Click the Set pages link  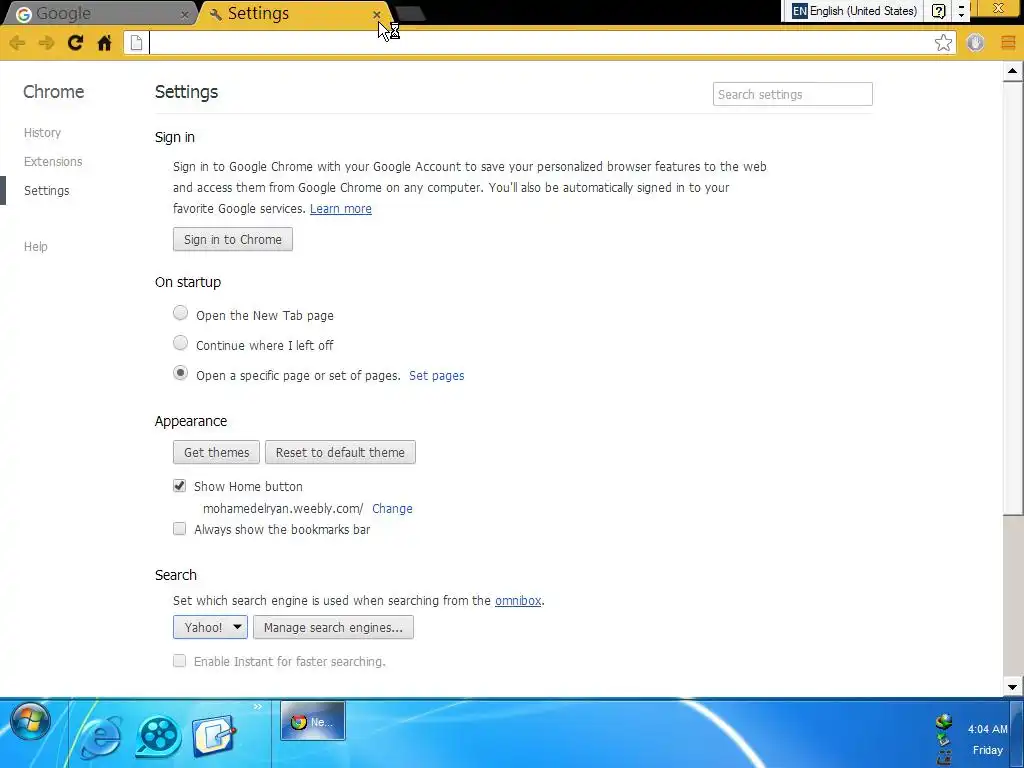(x=437, y=376)
